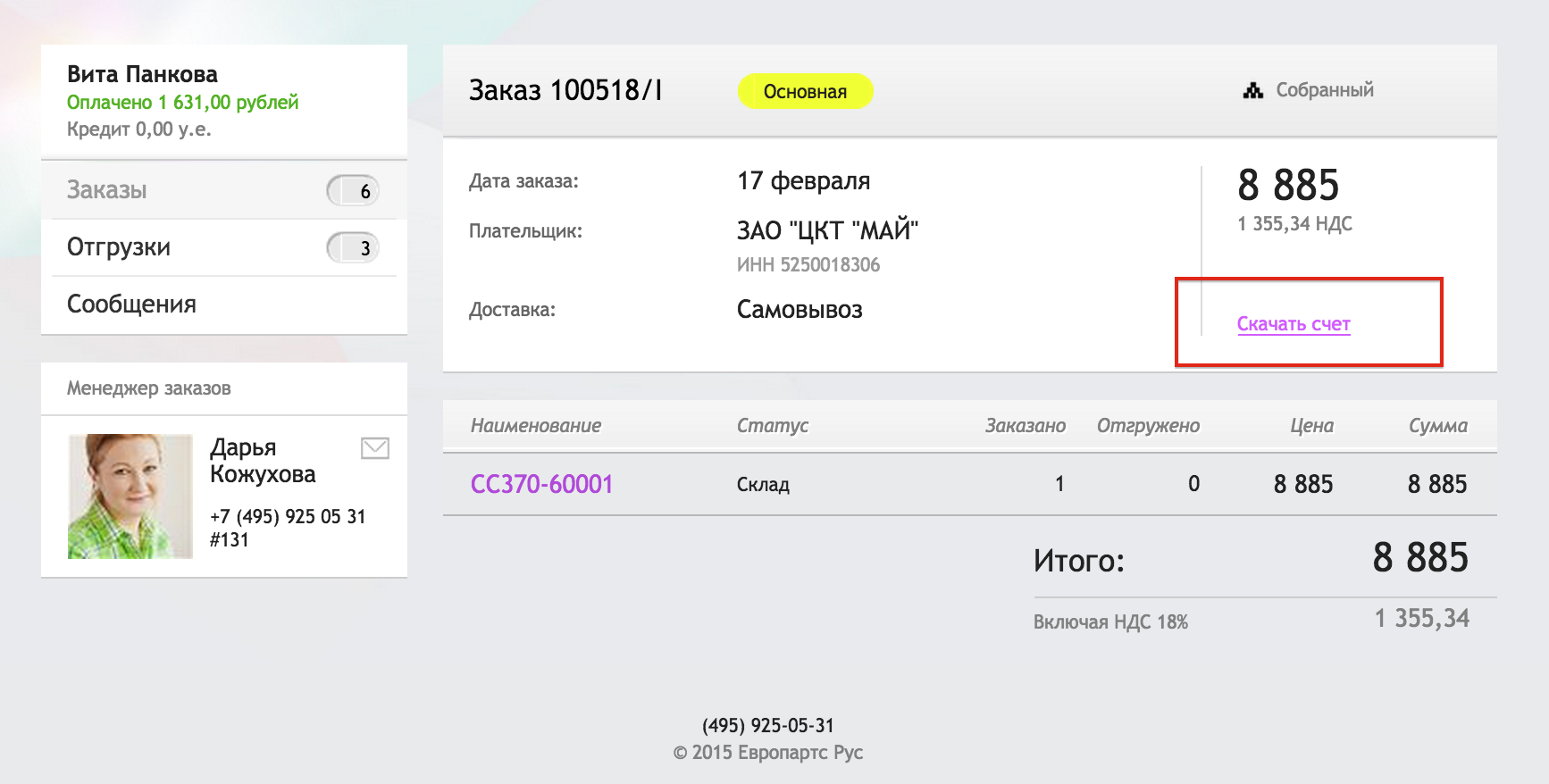
Task: Go to Сообщения in the sidebar
Action: tap(131, 304)
